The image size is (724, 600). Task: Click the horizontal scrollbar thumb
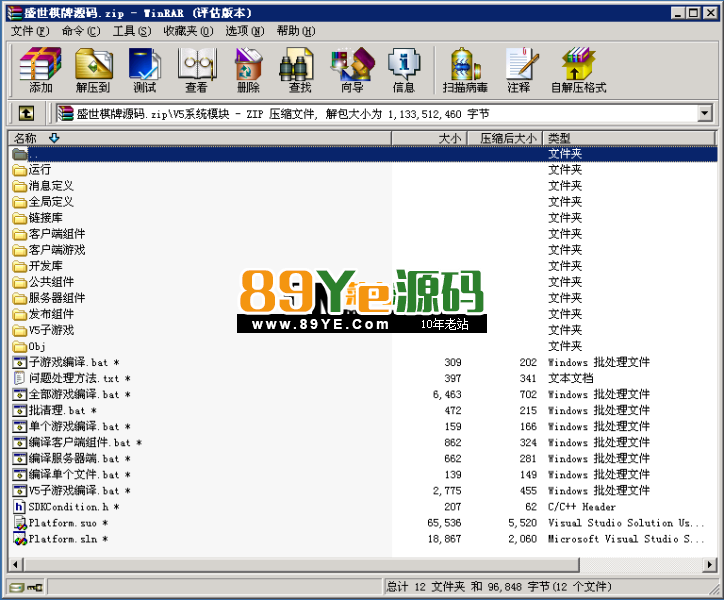[x=301, y=564]
